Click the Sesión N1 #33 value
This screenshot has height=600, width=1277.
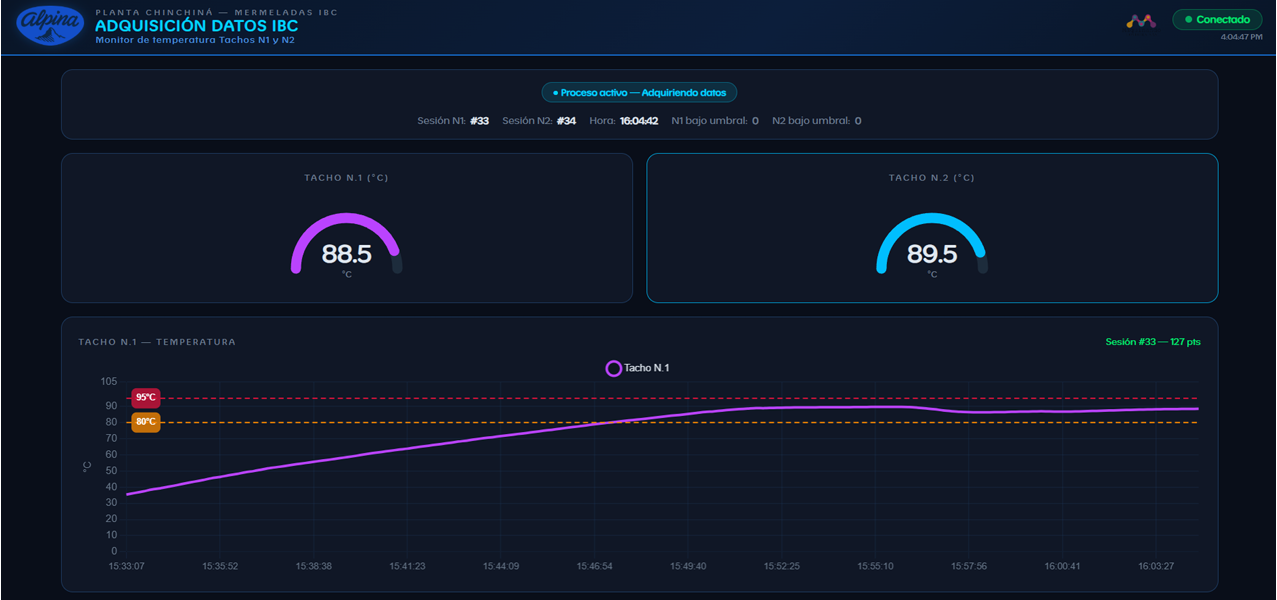pyautogui.click(x=480, y=121)
